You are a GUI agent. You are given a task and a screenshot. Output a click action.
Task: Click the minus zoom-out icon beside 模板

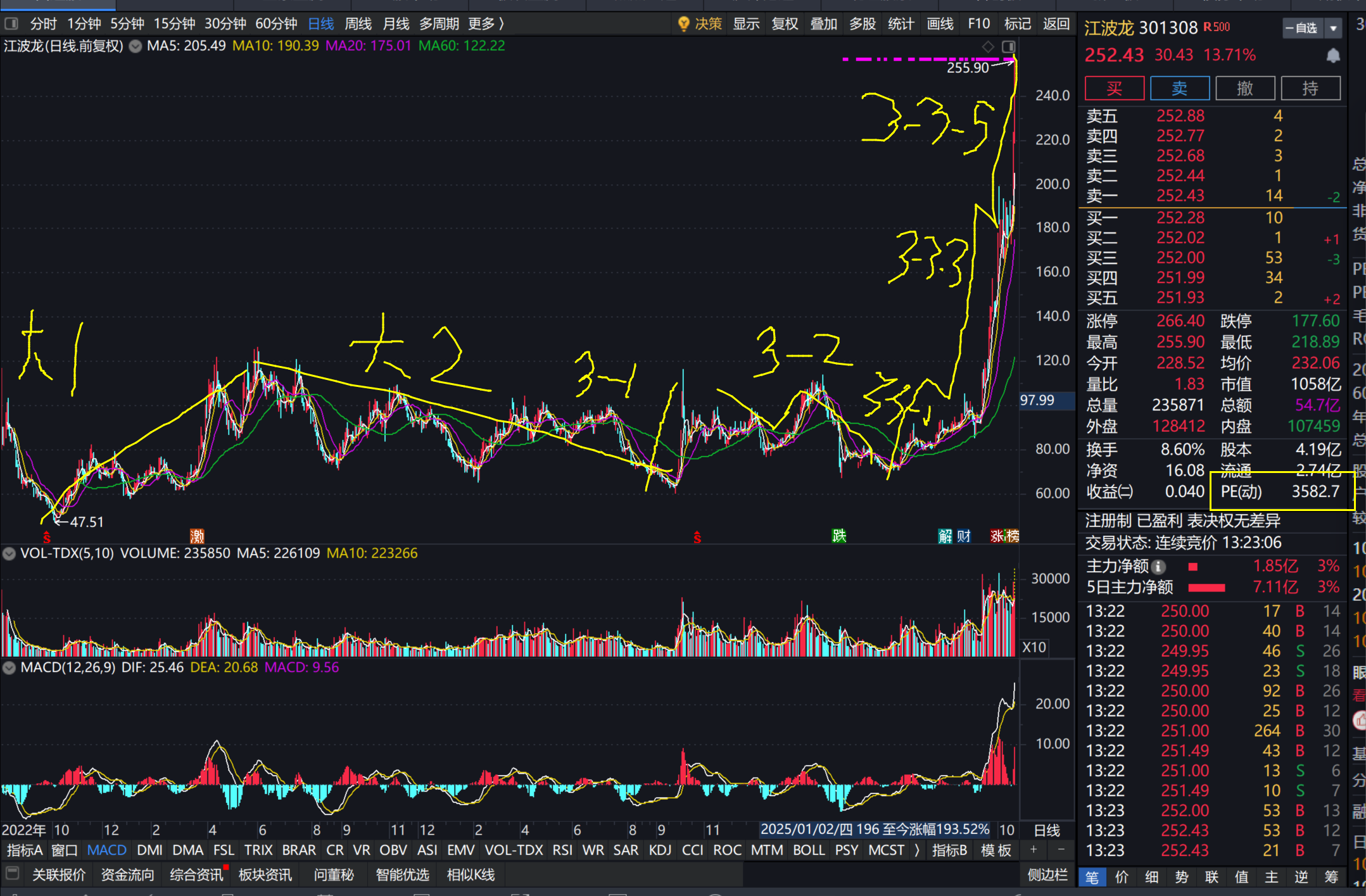click(x=1061, y=850)
